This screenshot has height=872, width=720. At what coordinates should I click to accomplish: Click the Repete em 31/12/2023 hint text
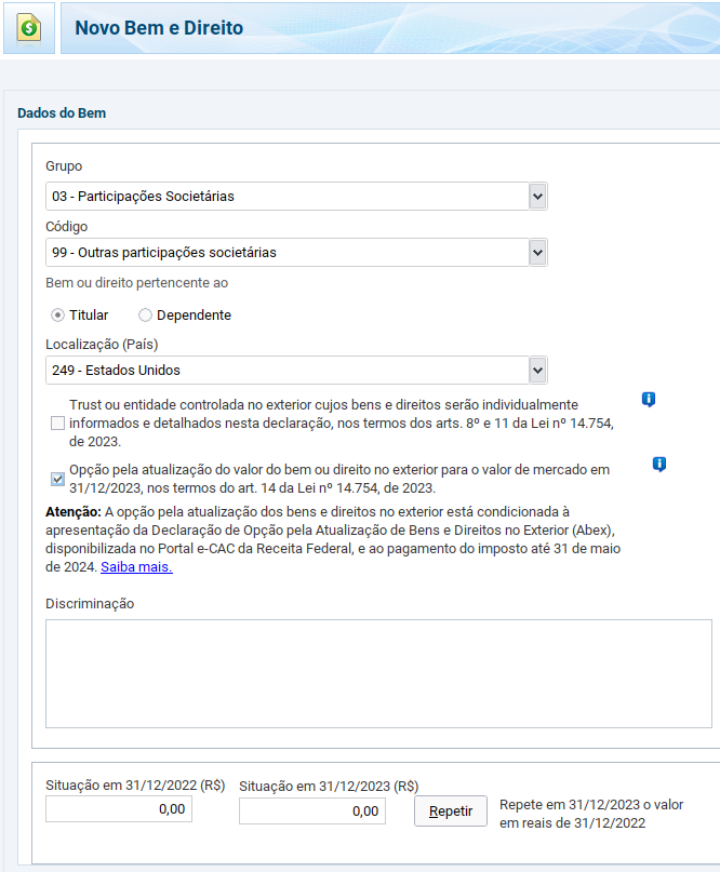click(x=591, y=814)
